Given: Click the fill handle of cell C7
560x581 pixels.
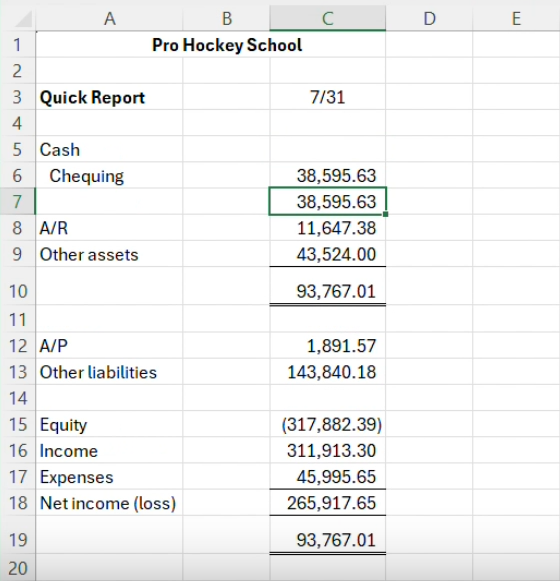Looking at the screenshot, I should click(x=385, y=214).
